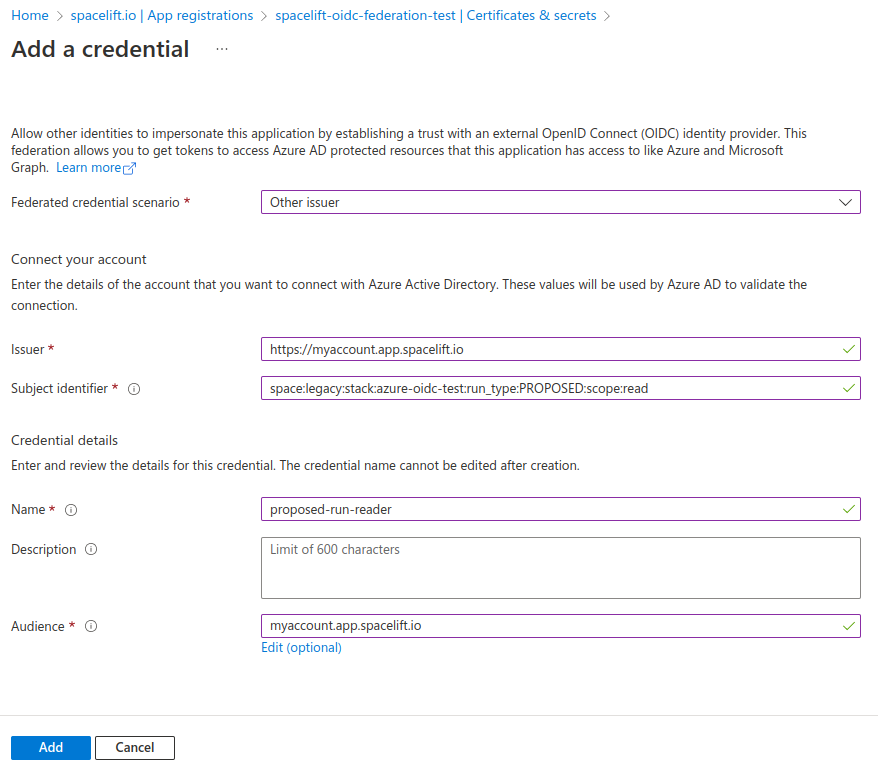Viewport: 878px width, 770px height.
Task: Click the Audience input field
Action: click(x=550, y=626)
